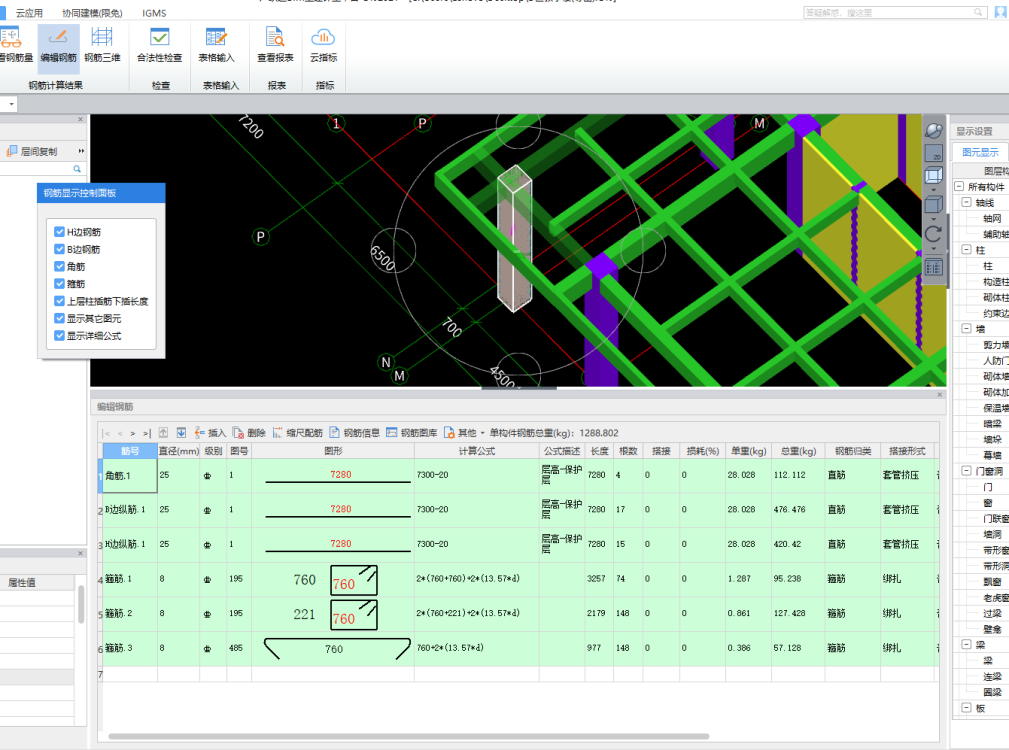Collapse 门窗洞 tree node

[967, 471]
